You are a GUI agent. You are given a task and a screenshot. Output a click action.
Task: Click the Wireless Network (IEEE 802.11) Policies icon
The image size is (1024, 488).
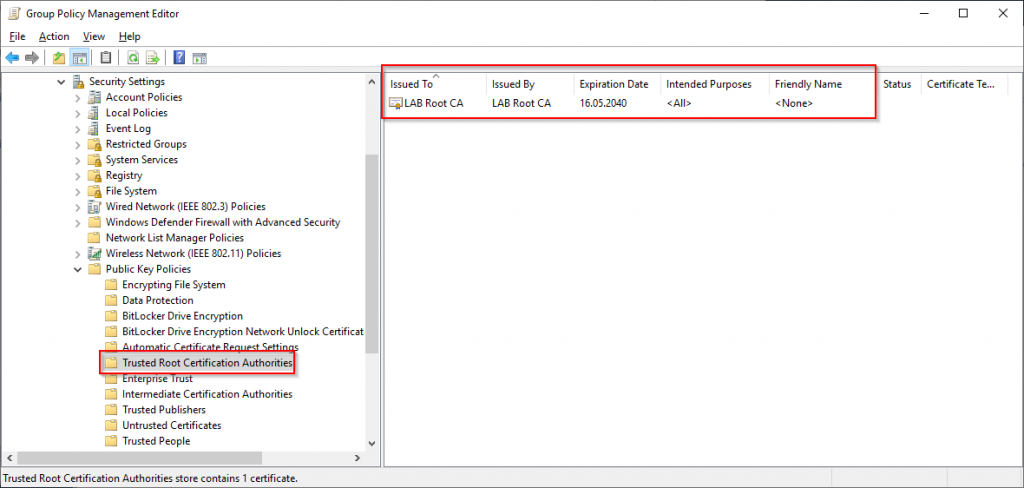[95, 253]
